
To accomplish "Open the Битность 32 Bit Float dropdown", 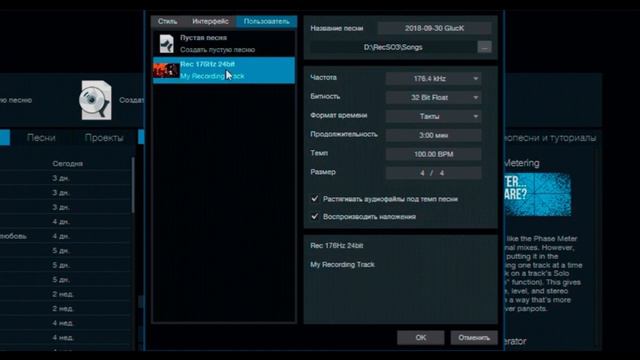I will coord(433,98).
